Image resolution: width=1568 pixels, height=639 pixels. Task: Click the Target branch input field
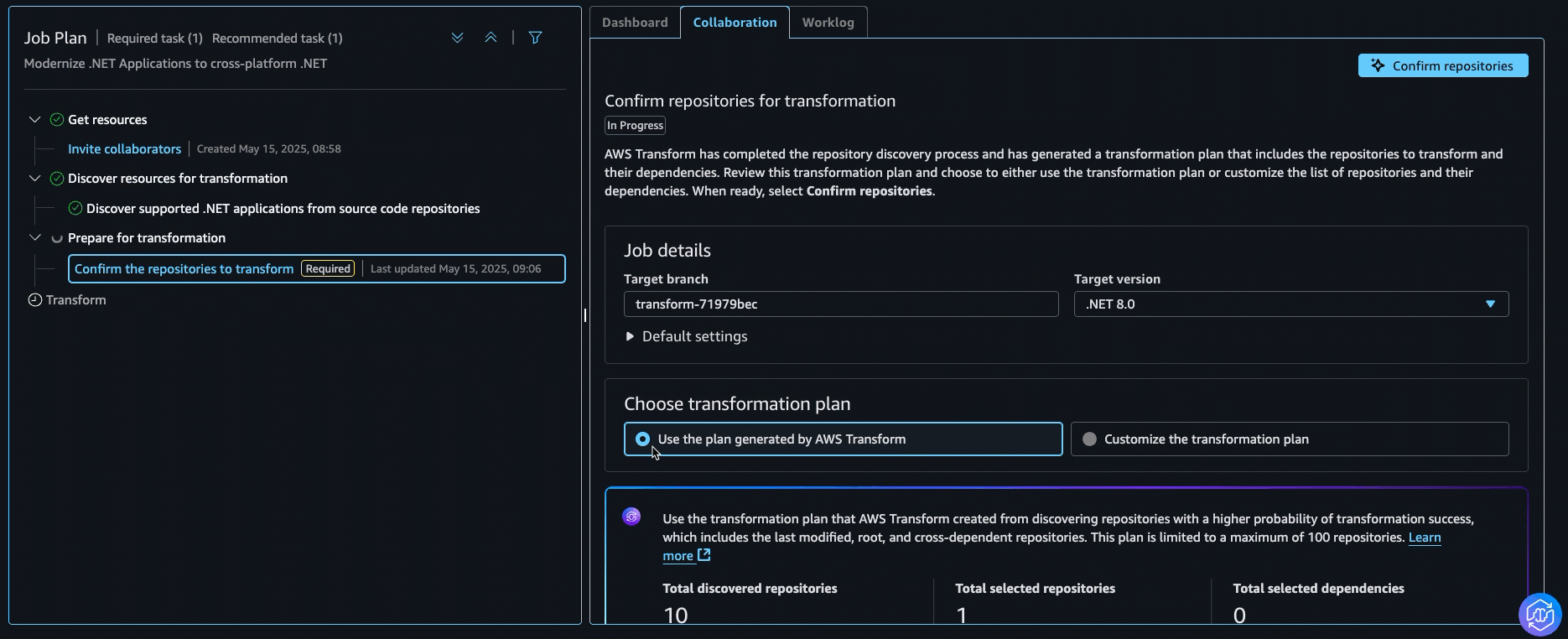tap(841, 304)
